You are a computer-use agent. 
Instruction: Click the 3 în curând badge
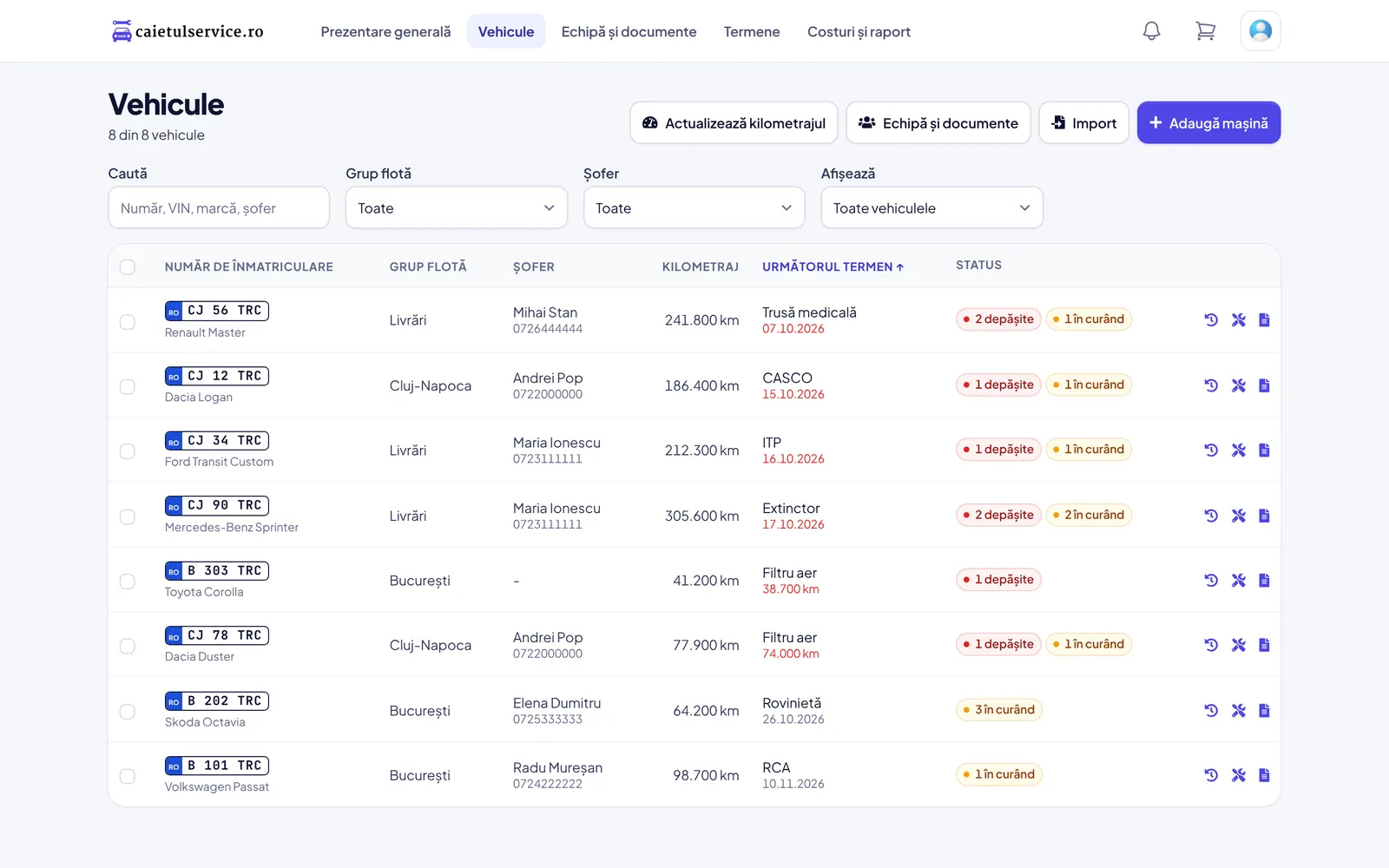999,710
